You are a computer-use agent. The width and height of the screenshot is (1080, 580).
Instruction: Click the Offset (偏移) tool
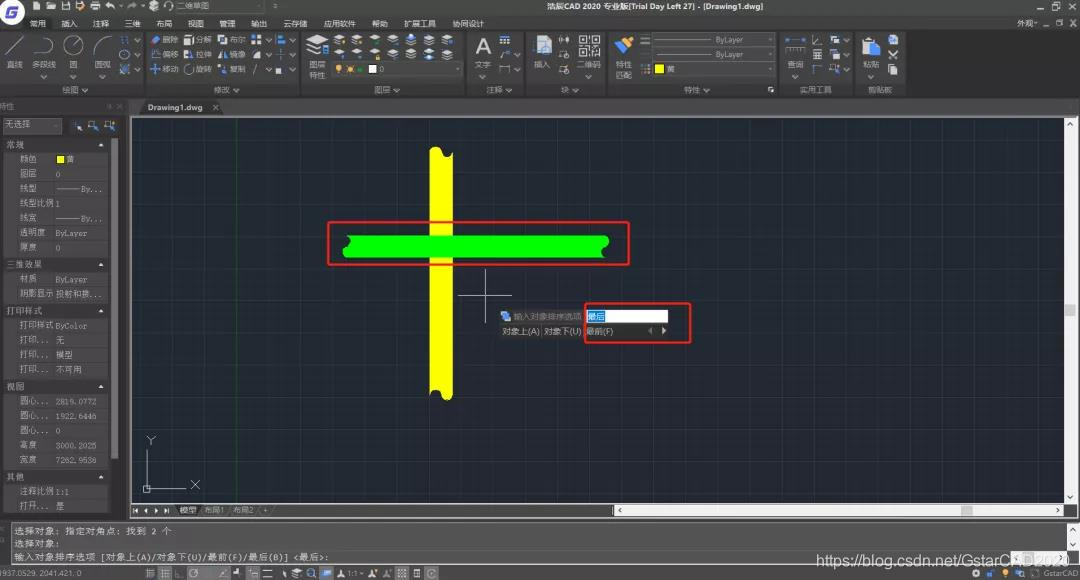[164, 54]
